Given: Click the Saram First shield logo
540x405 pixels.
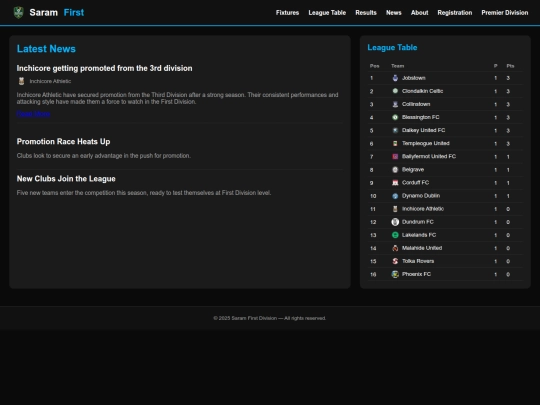Looking at the screenshot, I should tap(18, 12).
